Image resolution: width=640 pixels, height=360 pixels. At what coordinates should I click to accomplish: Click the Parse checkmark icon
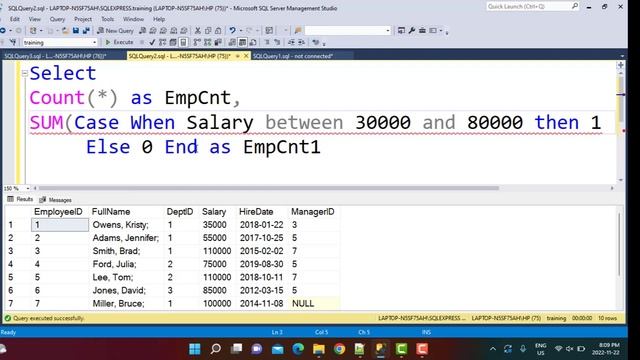coord(152,42)
